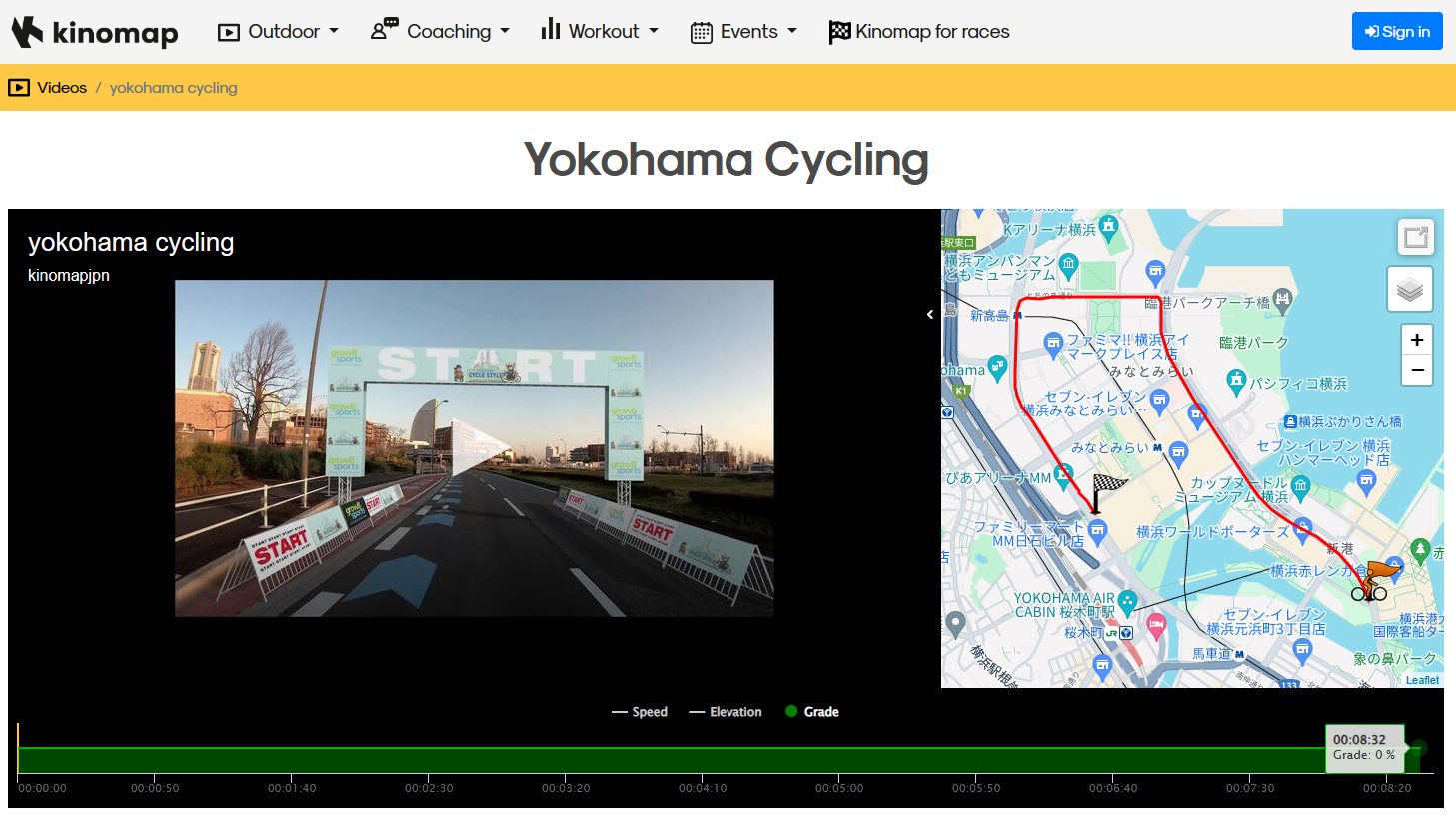Screen dimensions: 1456x817
Task: Click the YOKOHAMA AIR CABIN 桜木町駅 pin
Action: [x=1128, y=602]
